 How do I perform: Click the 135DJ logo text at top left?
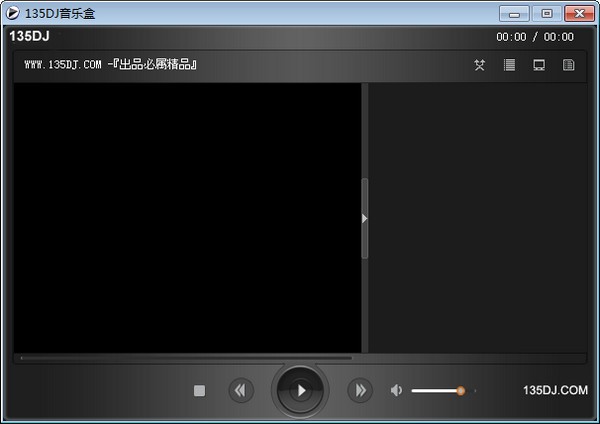(x=29, y=36)
